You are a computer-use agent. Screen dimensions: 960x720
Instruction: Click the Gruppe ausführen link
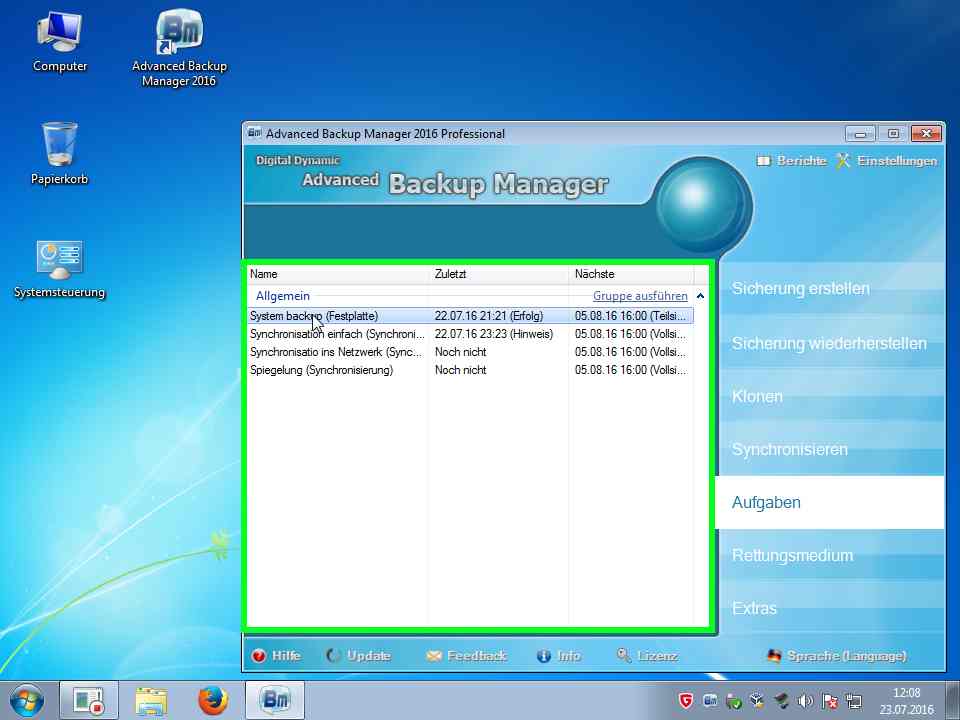(x=640, y=296)
